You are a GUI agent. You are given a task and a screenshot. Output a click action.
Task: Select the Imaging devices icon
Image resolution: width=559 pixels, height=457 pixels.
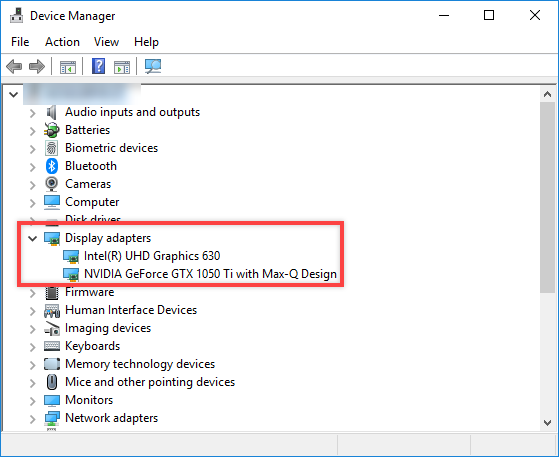click(52, 329)
